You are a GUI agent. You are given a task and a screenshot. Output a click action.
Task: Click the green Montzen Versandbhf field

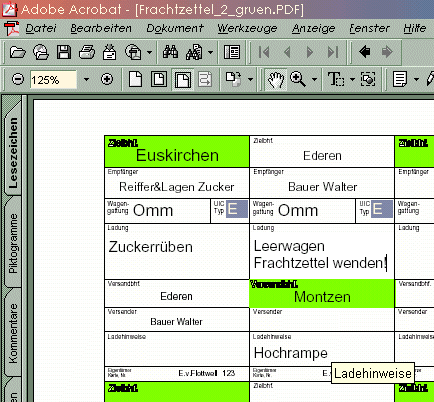(322, 294)
